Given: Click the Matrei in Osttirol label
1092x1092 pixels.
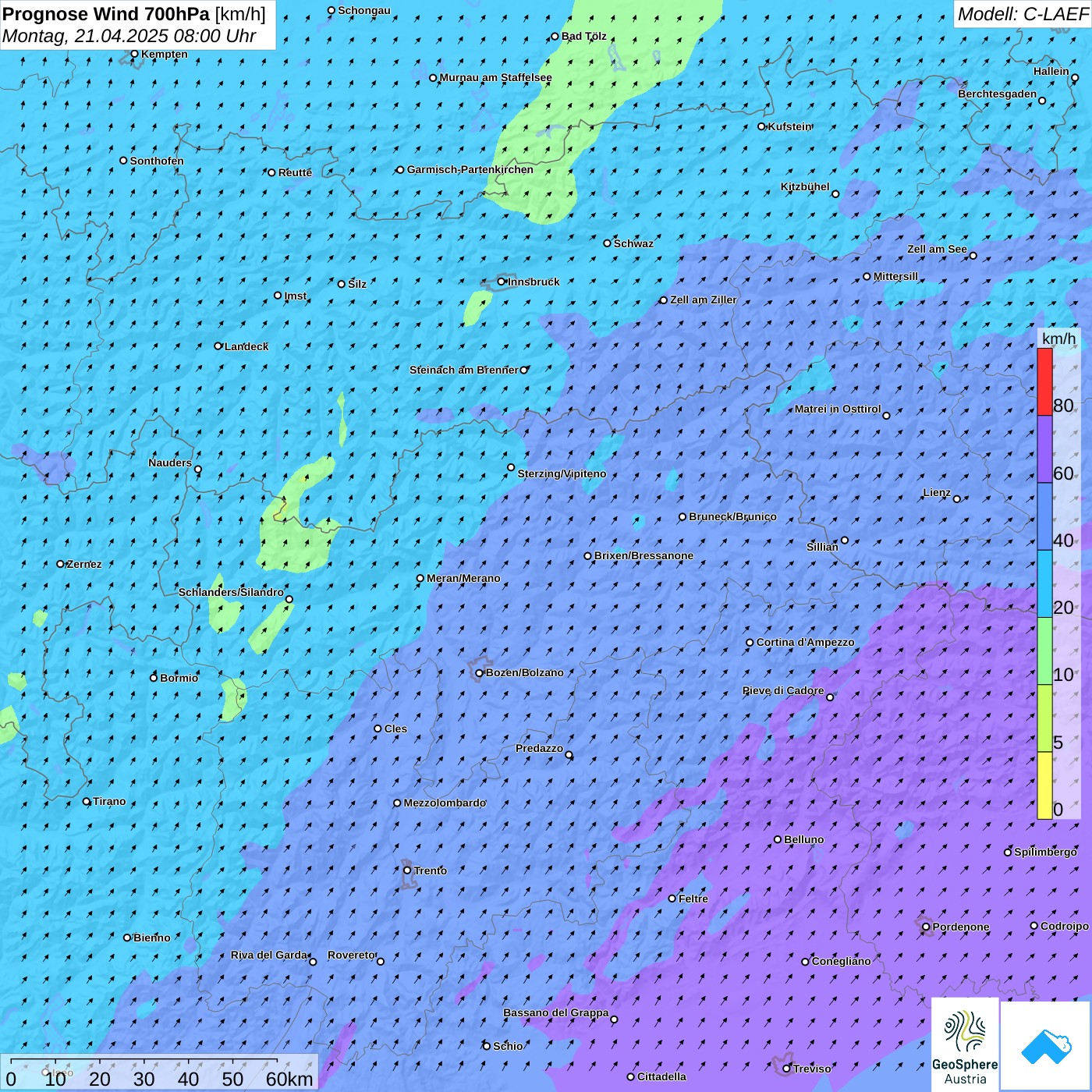Looking at the screenshot, I should coord(838,409).
